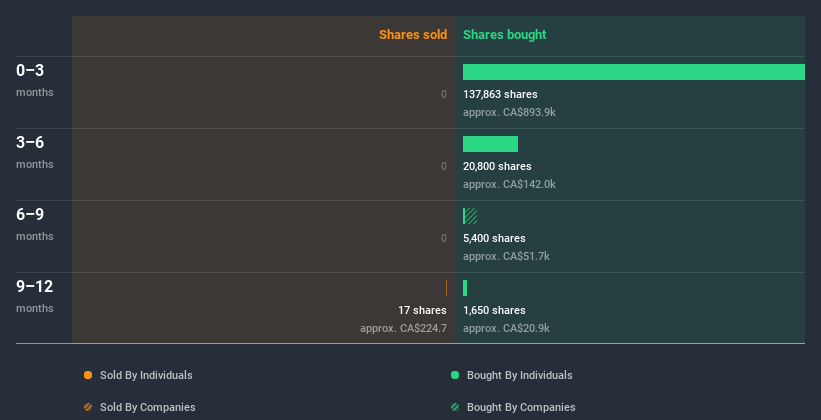
Task: Click the approx. CA$20.9k amount
Action: click(x=506, y=328)
